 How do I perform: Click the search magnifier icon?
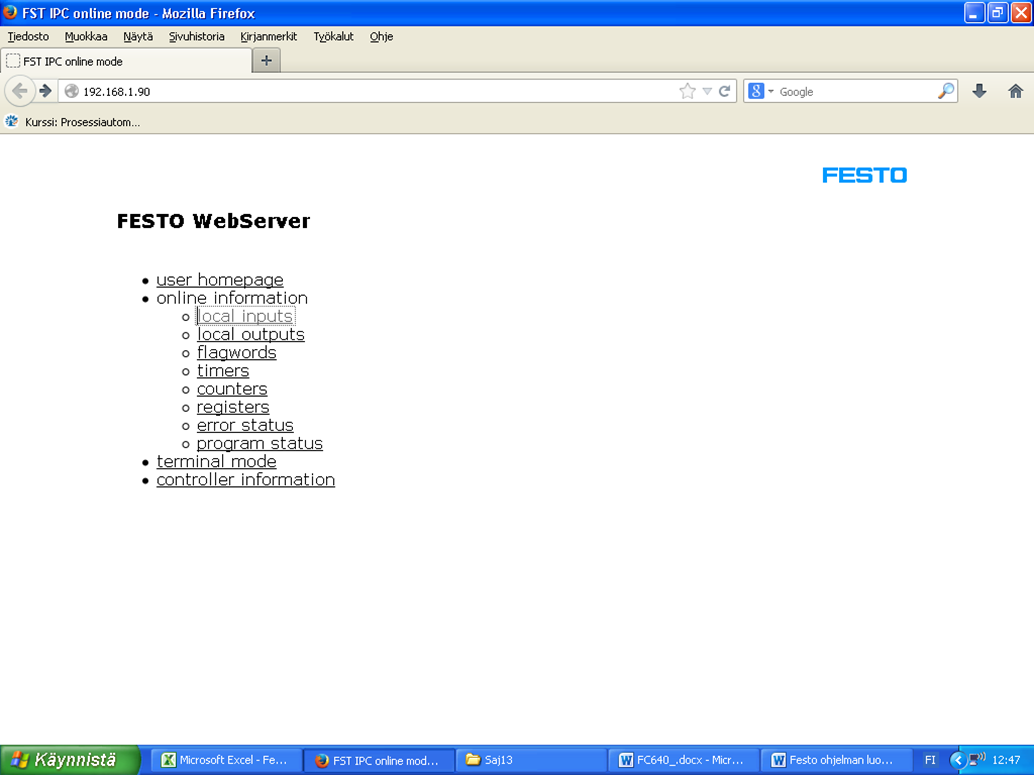(x=946, y=91)
